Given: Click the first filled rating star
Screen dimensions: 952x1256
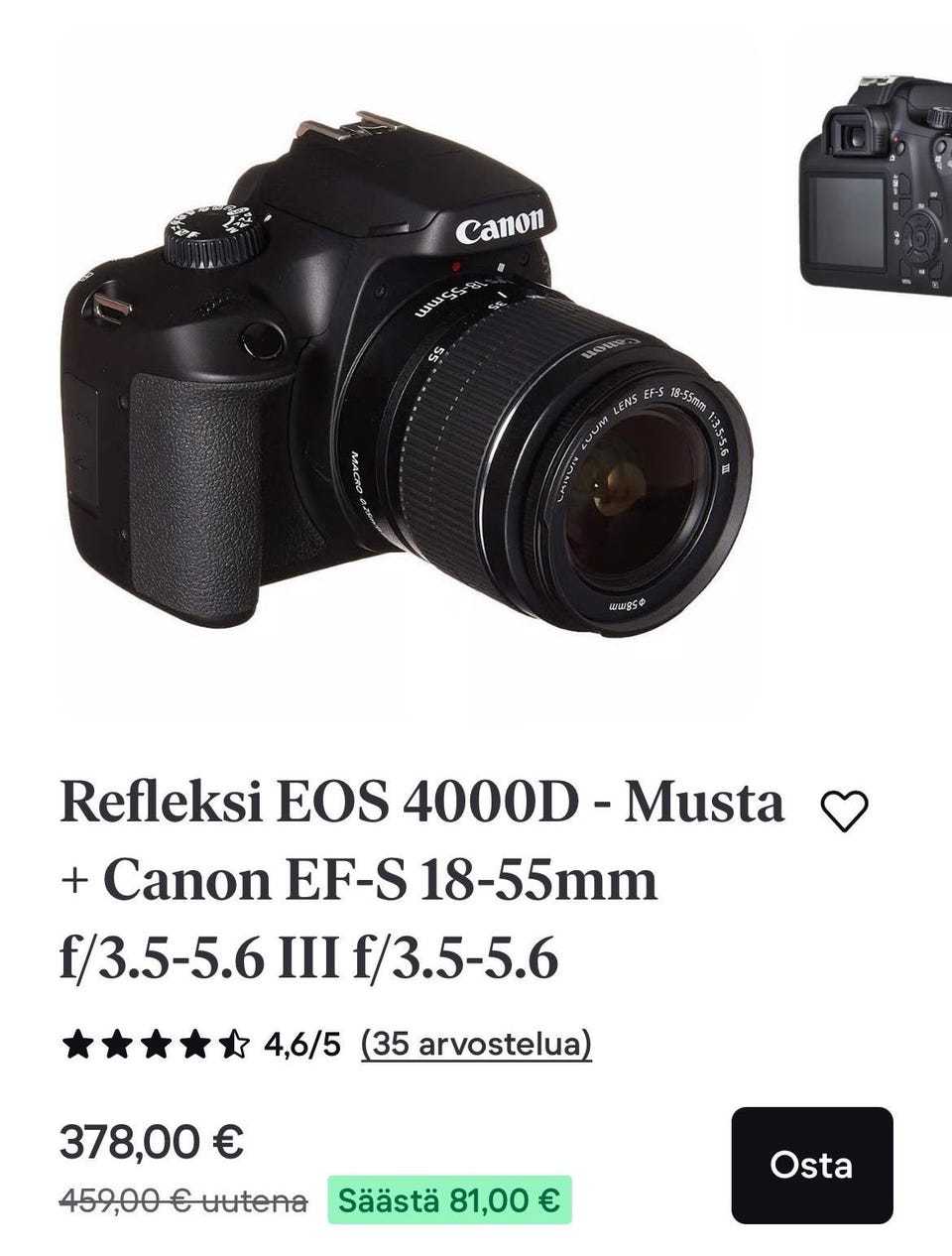Looking at the screenshot, I should [x=76, y=1044].
